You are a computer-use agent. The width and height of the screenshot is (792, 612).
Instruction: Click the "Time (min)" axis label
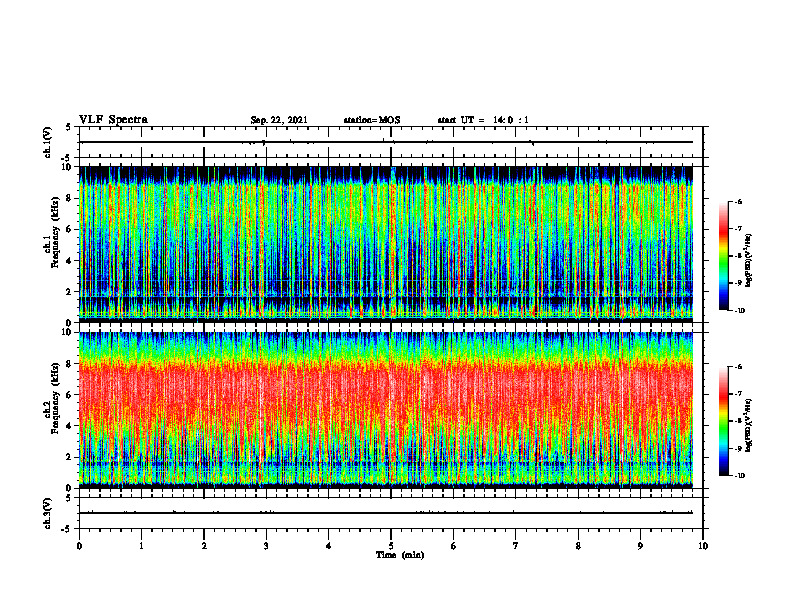coord(400,555)
